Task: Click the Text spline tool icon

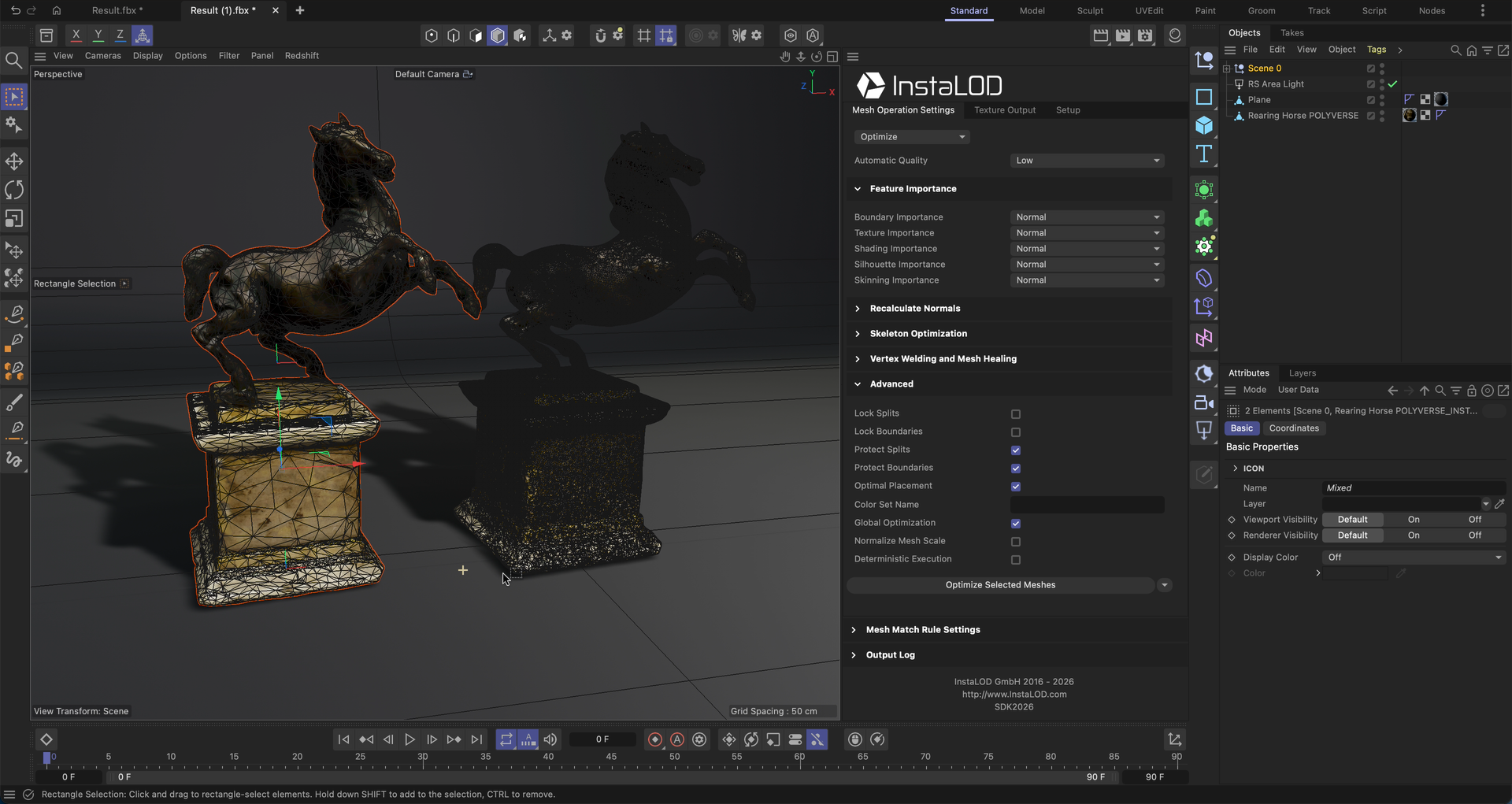Action: 1204,154
